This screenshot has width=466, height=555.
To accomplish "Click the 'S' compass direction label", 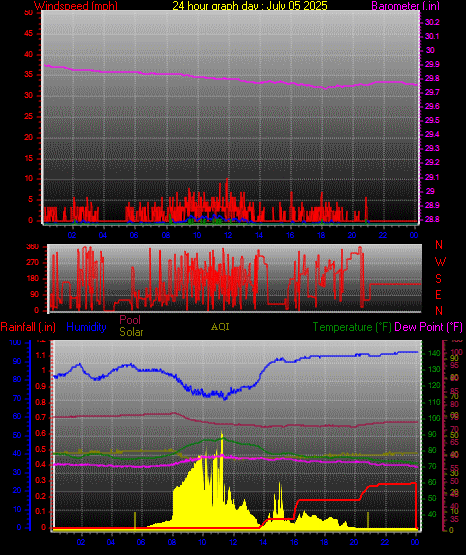I will tap(438, 279).
